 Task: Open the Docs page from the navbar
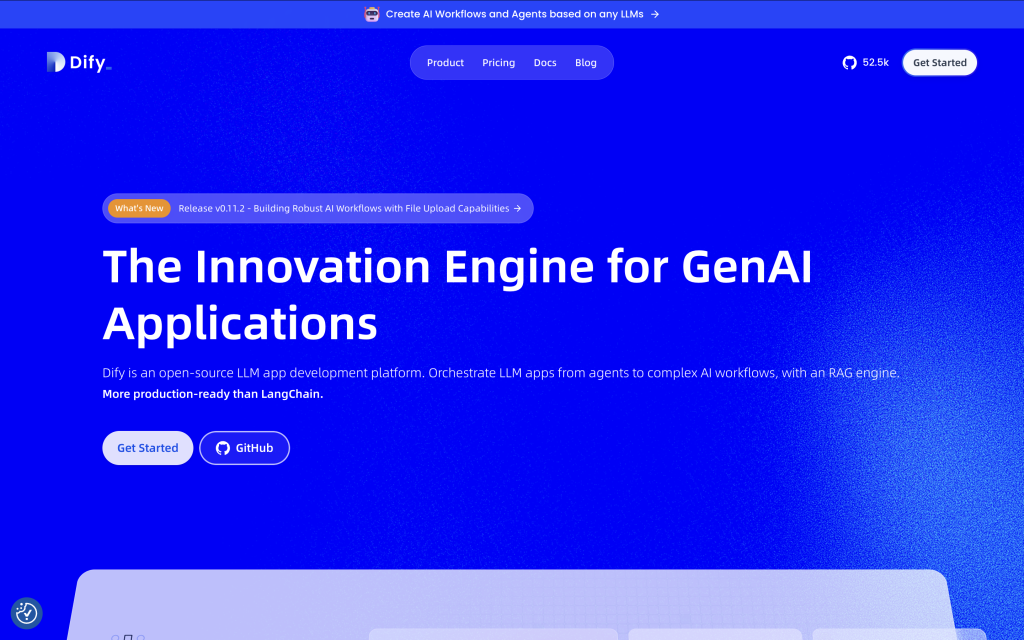545,62
